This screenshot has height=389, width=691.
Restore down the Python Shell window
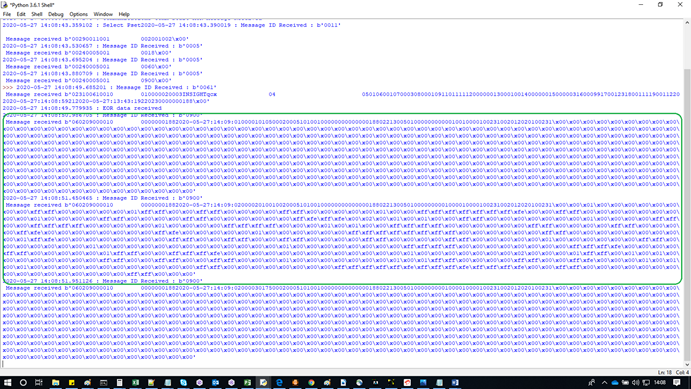[660, 5]
